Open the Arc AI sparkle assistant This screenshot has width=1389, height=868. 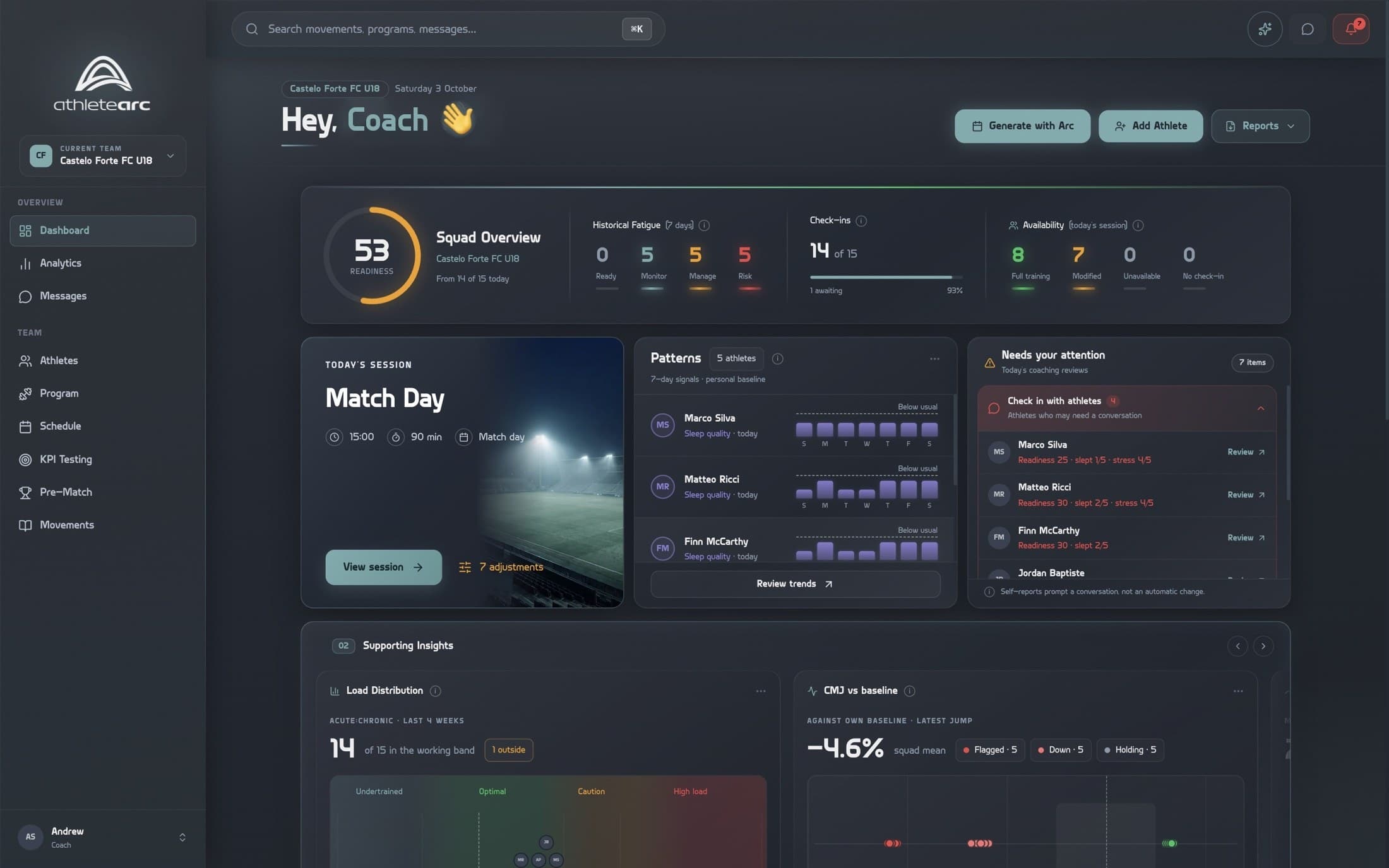1265,29
